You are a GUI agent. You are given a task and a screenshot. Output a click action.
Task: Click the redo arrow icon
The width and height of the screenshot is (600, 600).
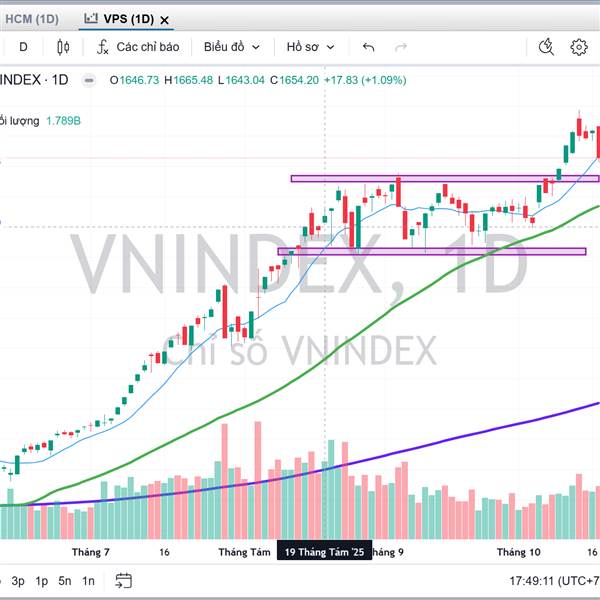pos(401,47)
